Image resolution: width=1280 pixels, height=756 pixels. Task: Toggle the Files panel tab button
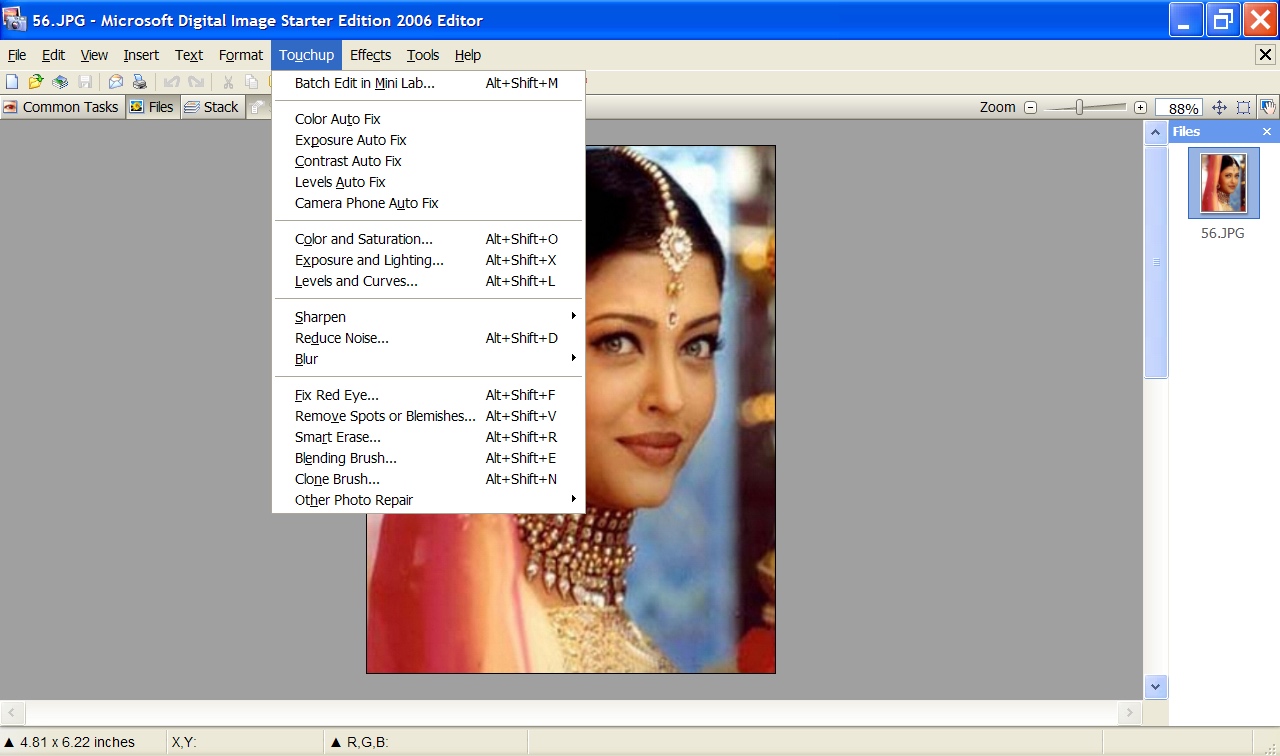(x=153, y=107)
